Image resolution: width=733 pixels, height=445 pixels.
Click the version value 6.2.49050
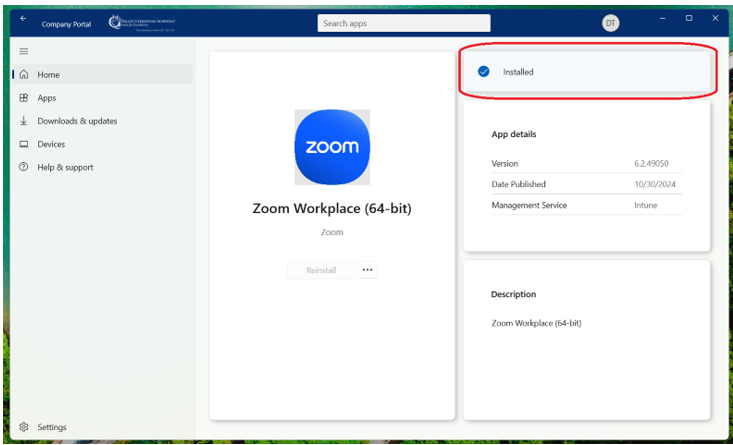pyautogui.click(x=651, y=164)
